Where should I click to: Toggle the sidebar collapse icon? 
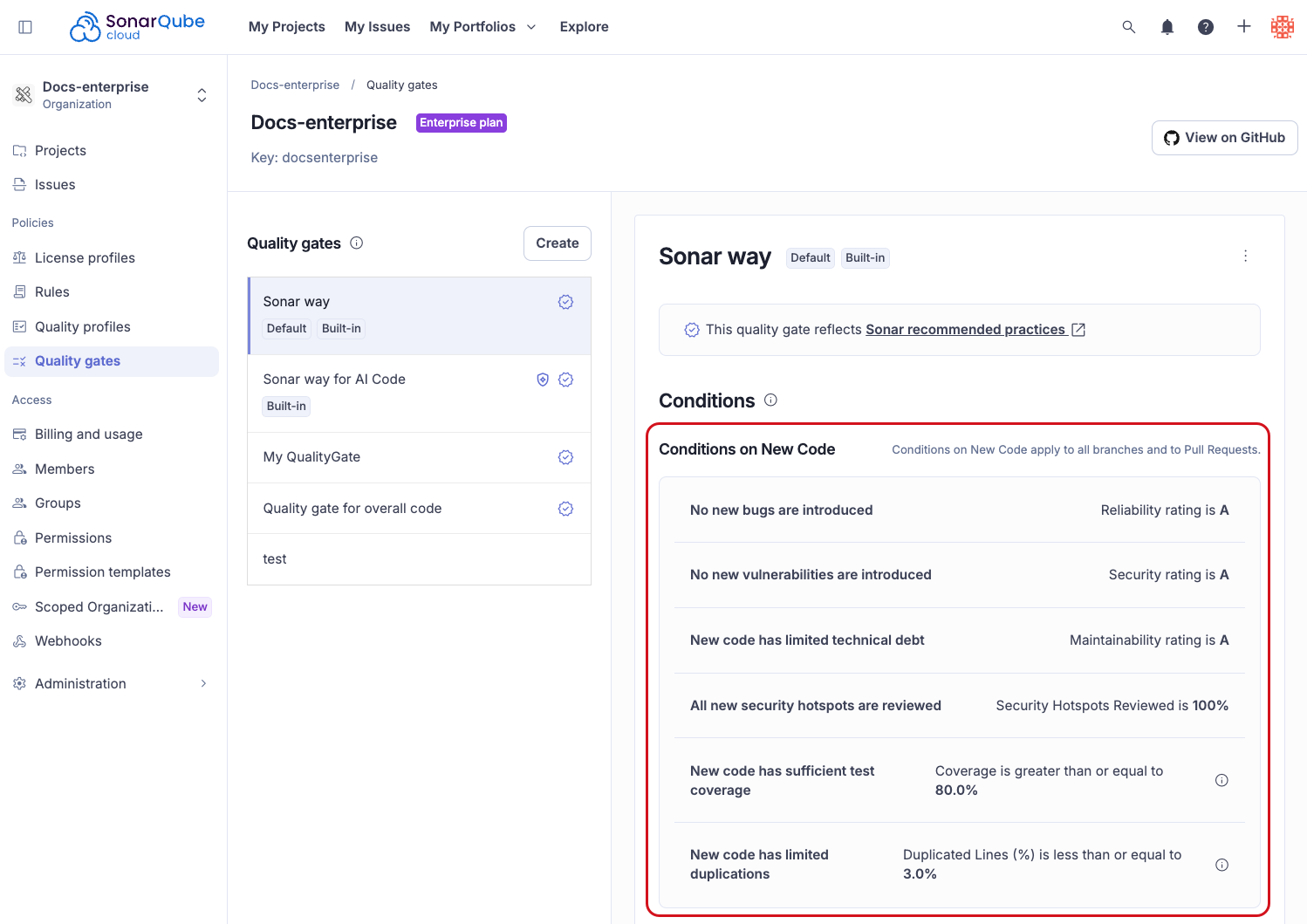(x=25, y=27)
